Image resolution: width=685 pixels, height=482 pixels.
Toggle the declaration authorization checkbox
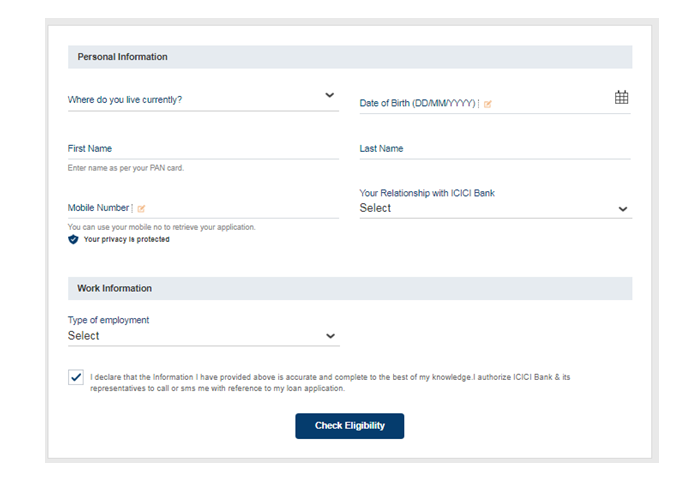76,378
